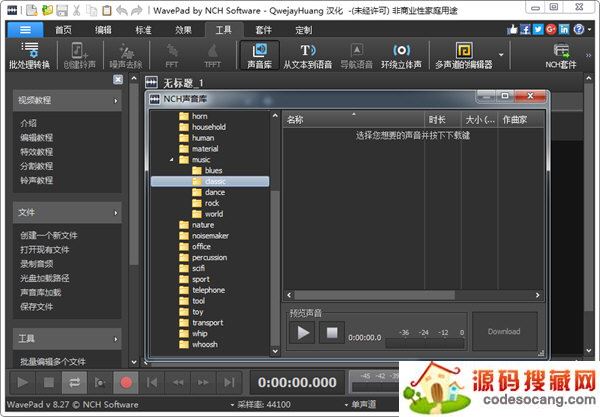The width and height of the screenshot is (600, 417).
Task: Open the dropdown next to the help icon
Action: click(590, 29)
